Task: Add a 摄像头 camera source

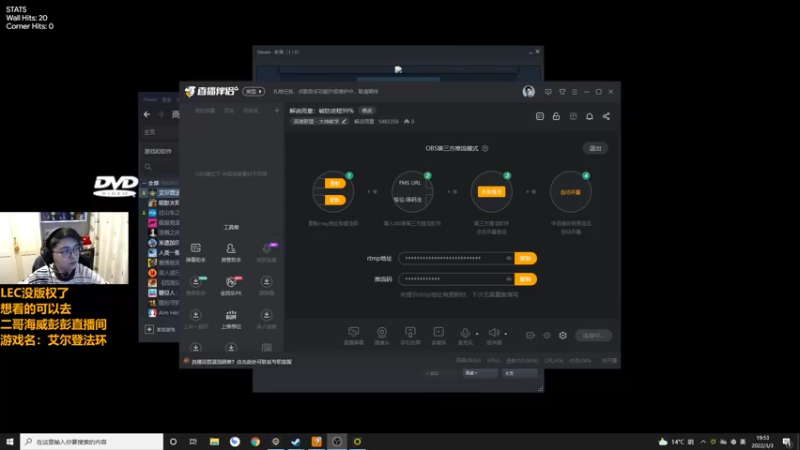Action: 382,336
